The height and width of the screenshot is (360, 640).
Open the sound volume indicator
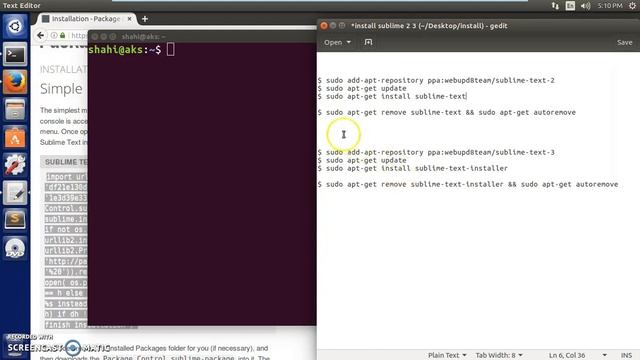point(586,6)
